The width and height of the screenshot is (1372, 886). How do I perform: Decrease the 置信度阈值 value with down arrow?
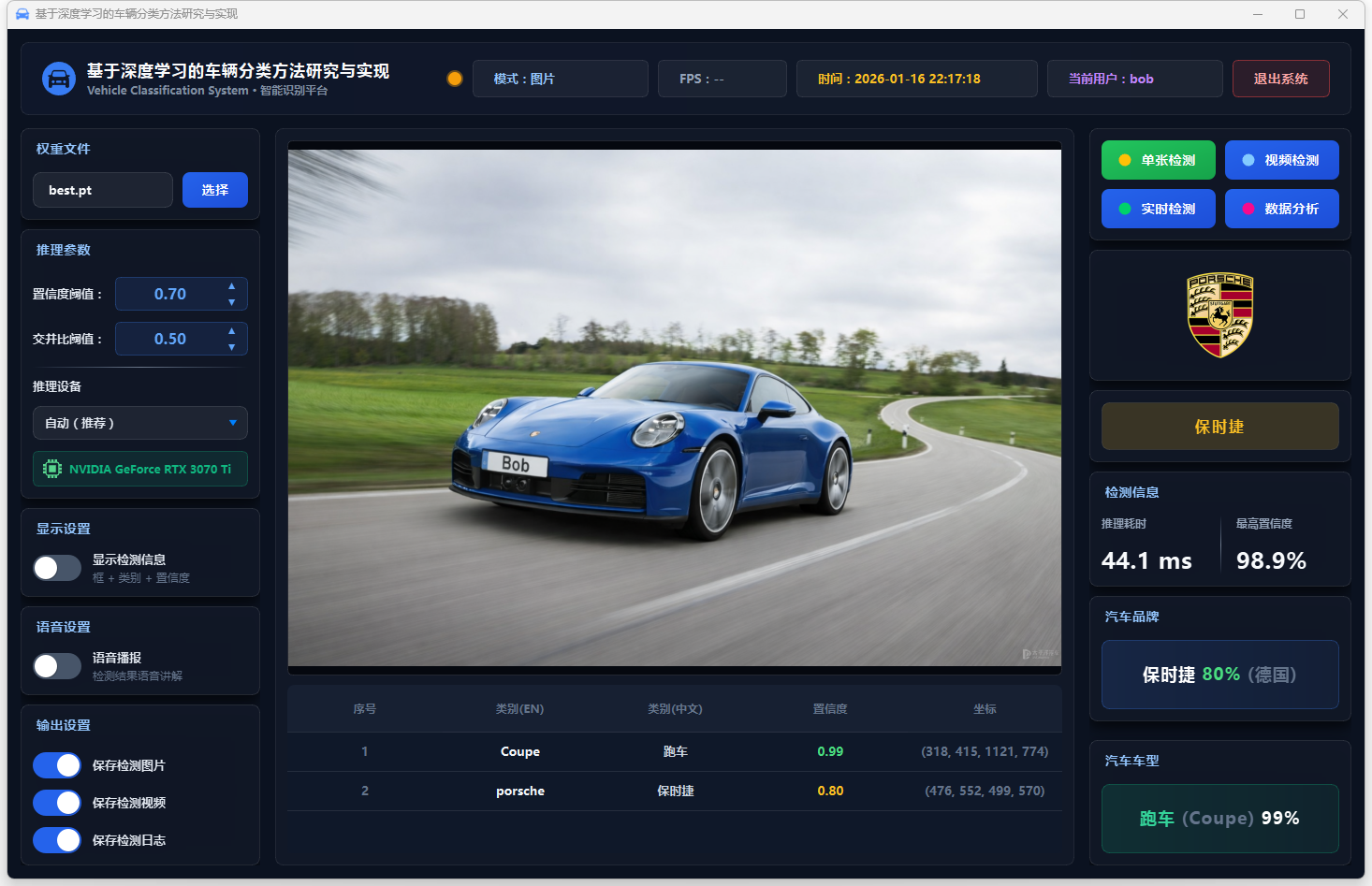pos(231,302)
